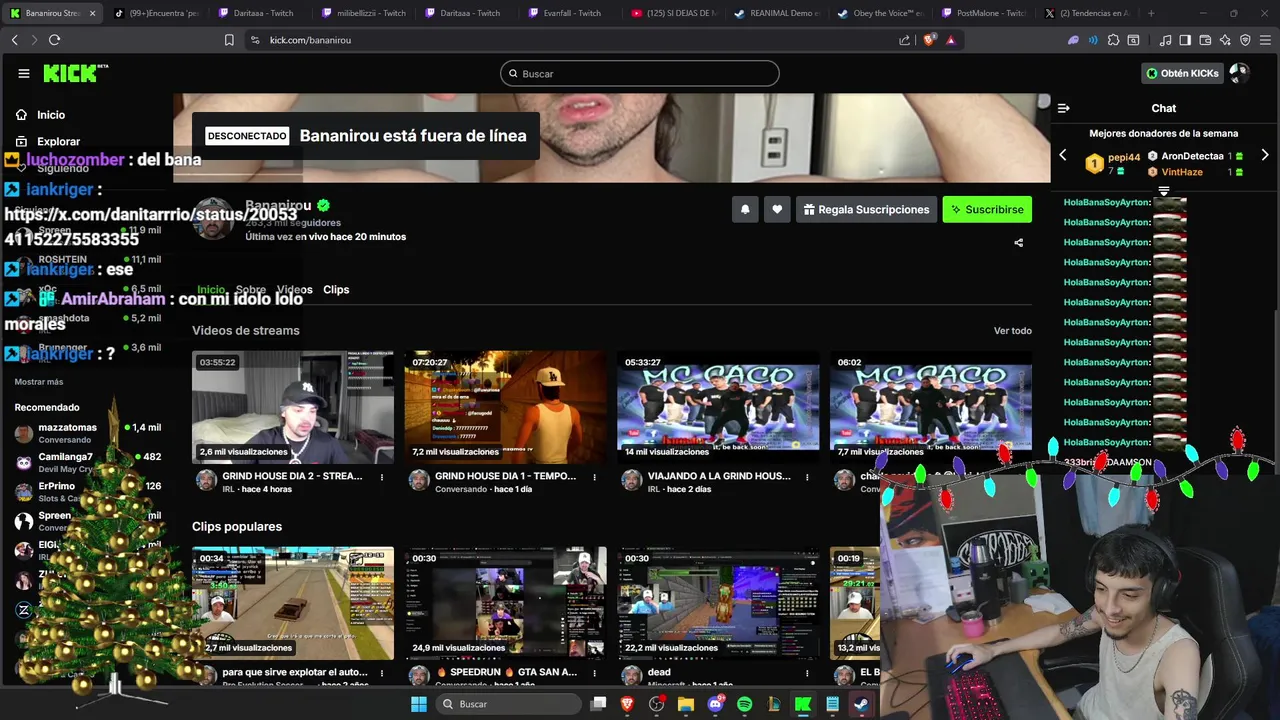Switch to the Tendencias X browser tab

point(1087,13)
